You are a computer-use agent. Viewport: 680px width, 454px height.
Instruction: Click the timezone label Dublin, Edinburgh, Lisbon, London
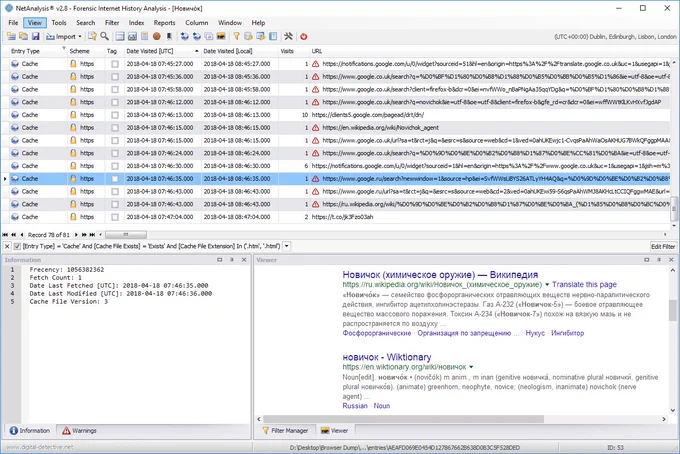(615, 37)
